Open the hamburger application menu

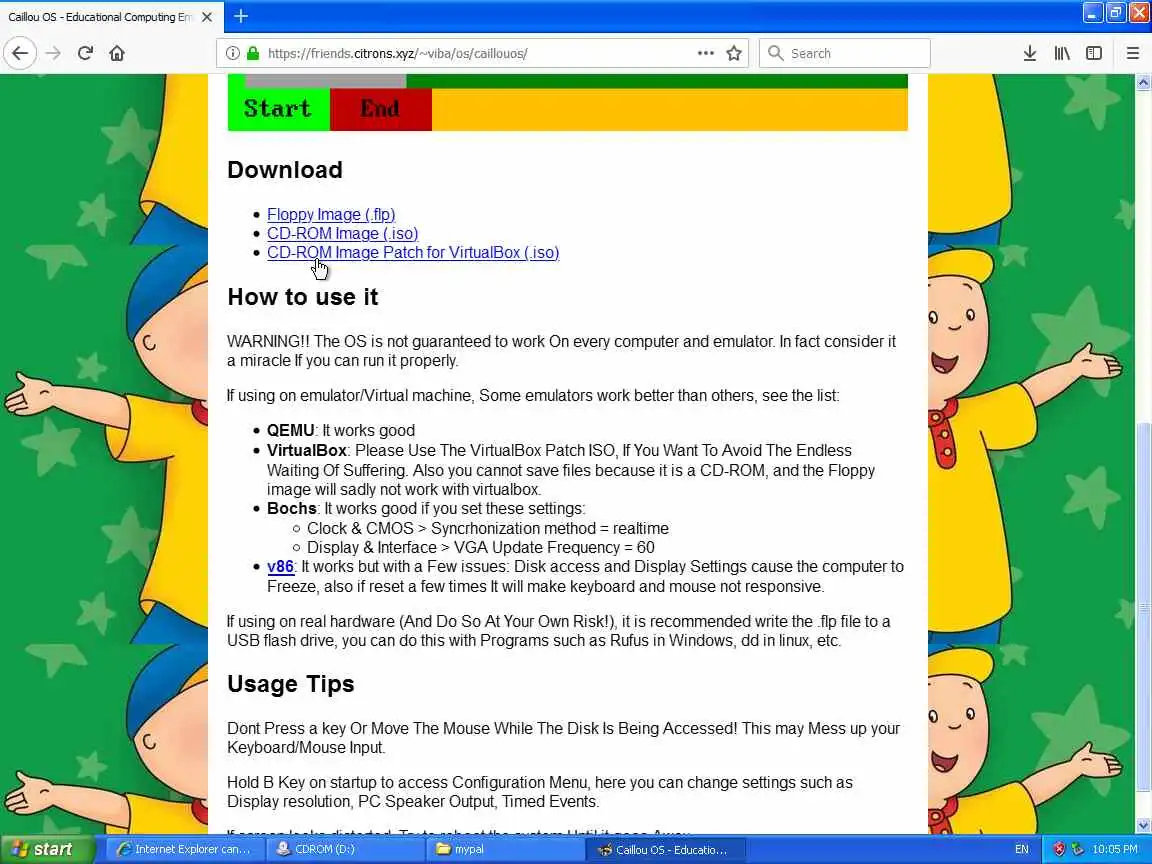pos(1132,53)
